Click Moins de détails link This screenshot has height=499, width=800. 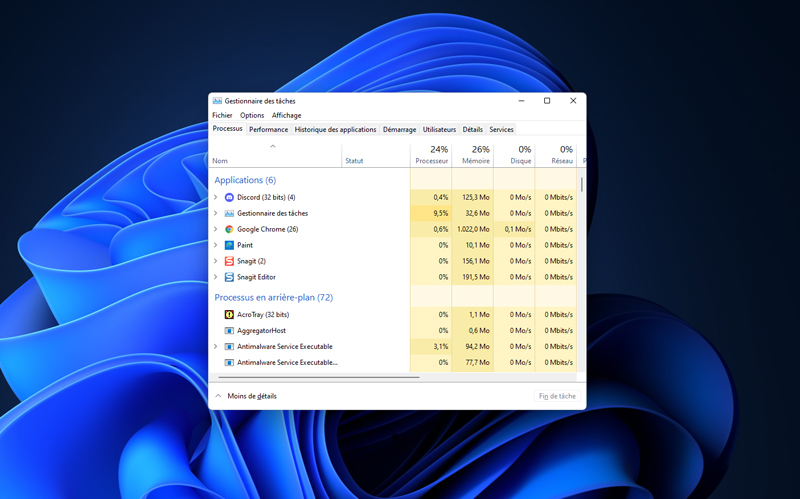tap(252, 396)
